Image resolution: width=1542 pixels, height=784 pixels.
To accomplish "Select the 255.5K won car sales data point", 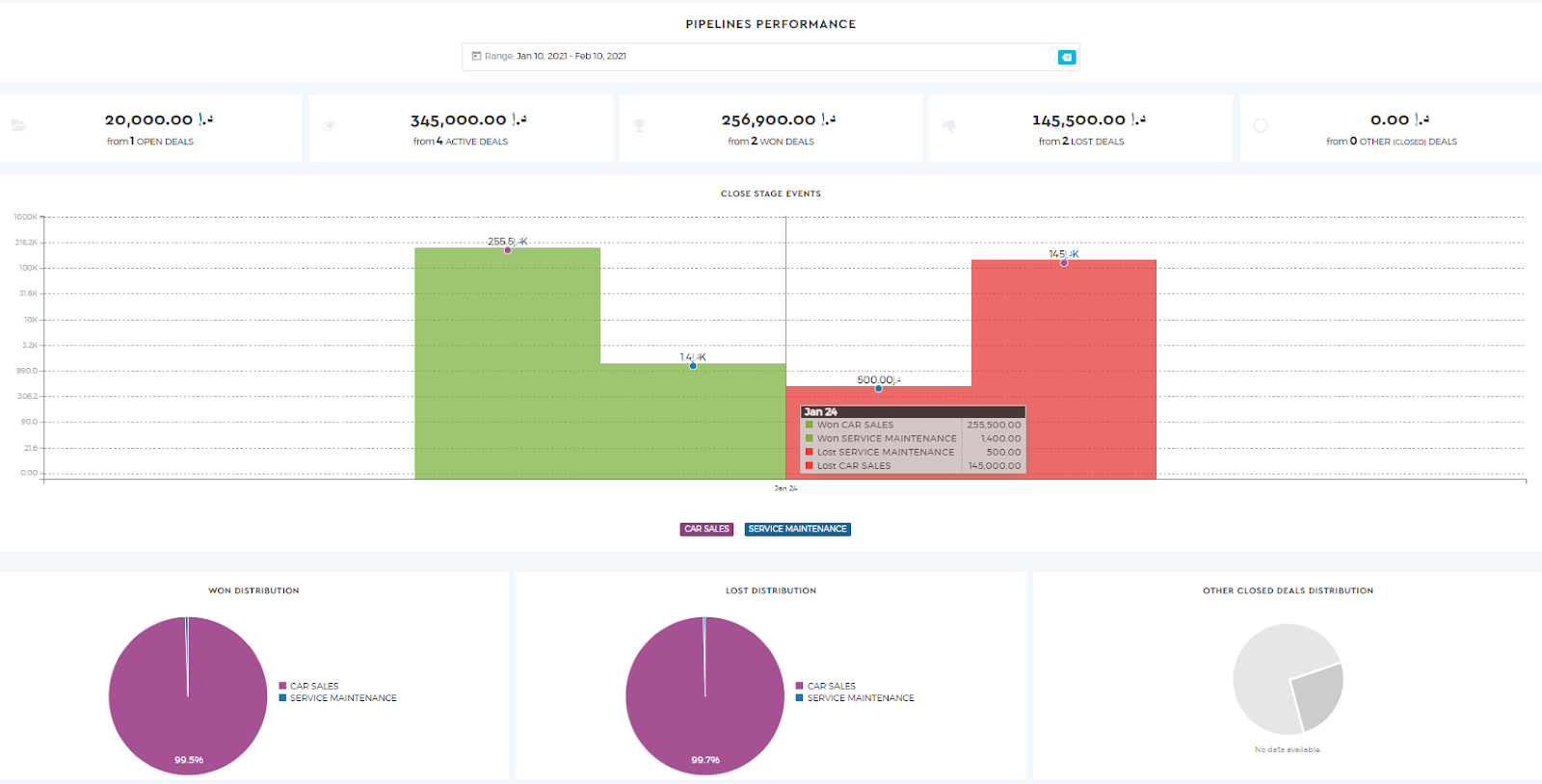I will [x=508, y=249].
